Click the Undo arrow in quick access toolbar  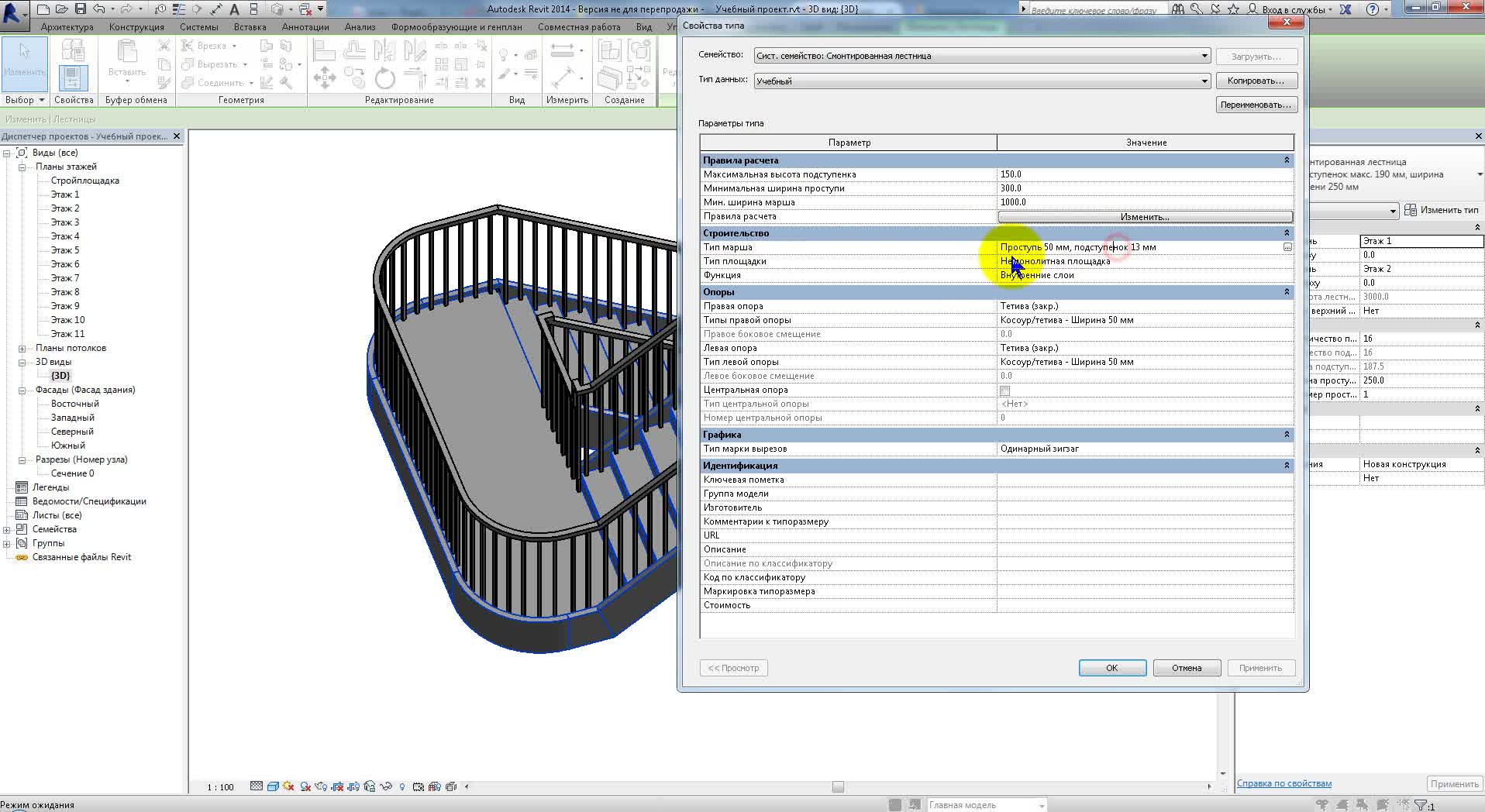[x=99, y=9]
